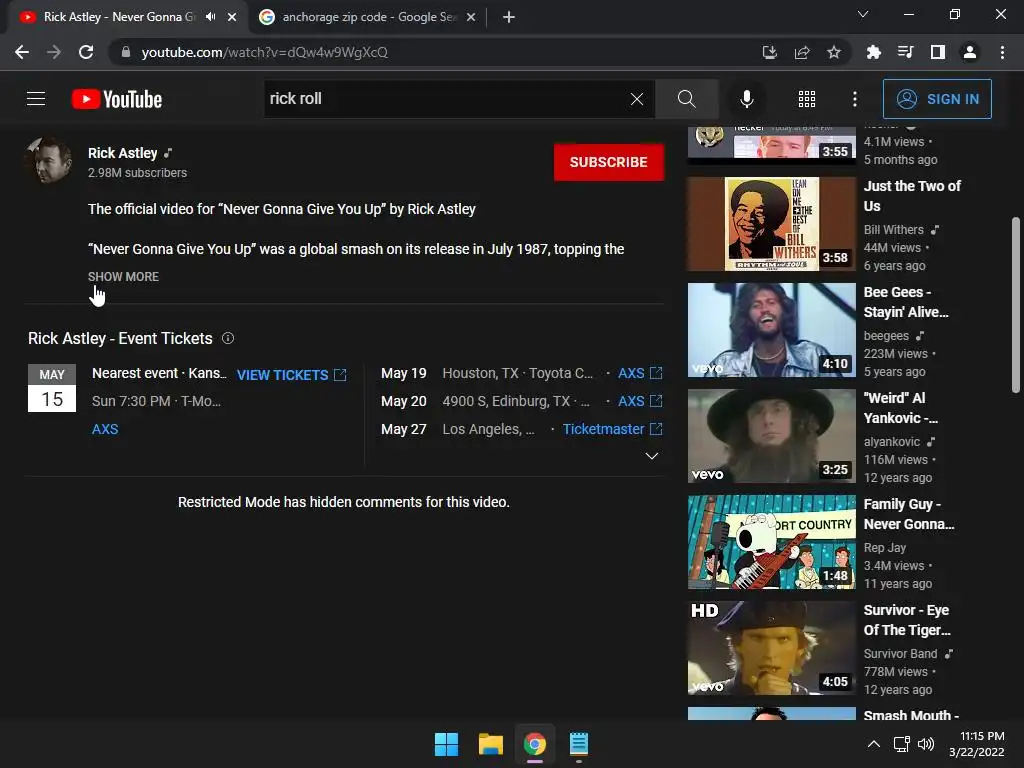Image resolution: width=1024 pixels, height=768 pixels.
Task: Open Chrome profile avatar
Action: pos(970,52)
